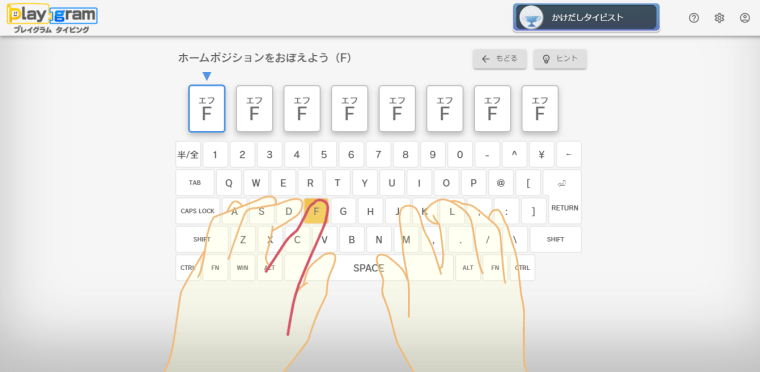Click the [ bracket key
The image size is (760, 372).
click(528, 183)
